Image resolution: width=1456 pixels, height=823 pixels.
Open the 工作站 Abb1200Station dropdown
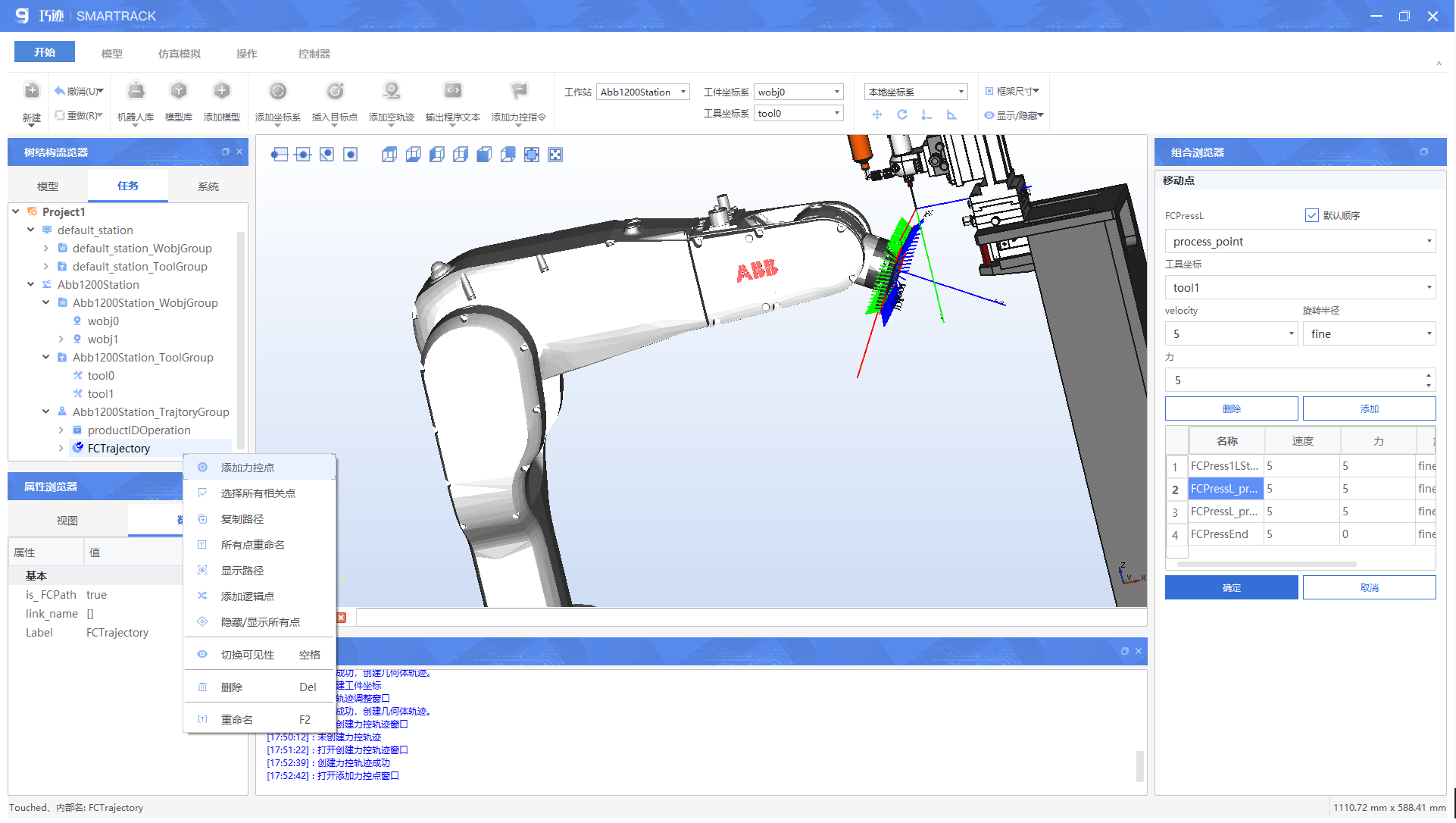pyautogui.click(x=643, y=92)
